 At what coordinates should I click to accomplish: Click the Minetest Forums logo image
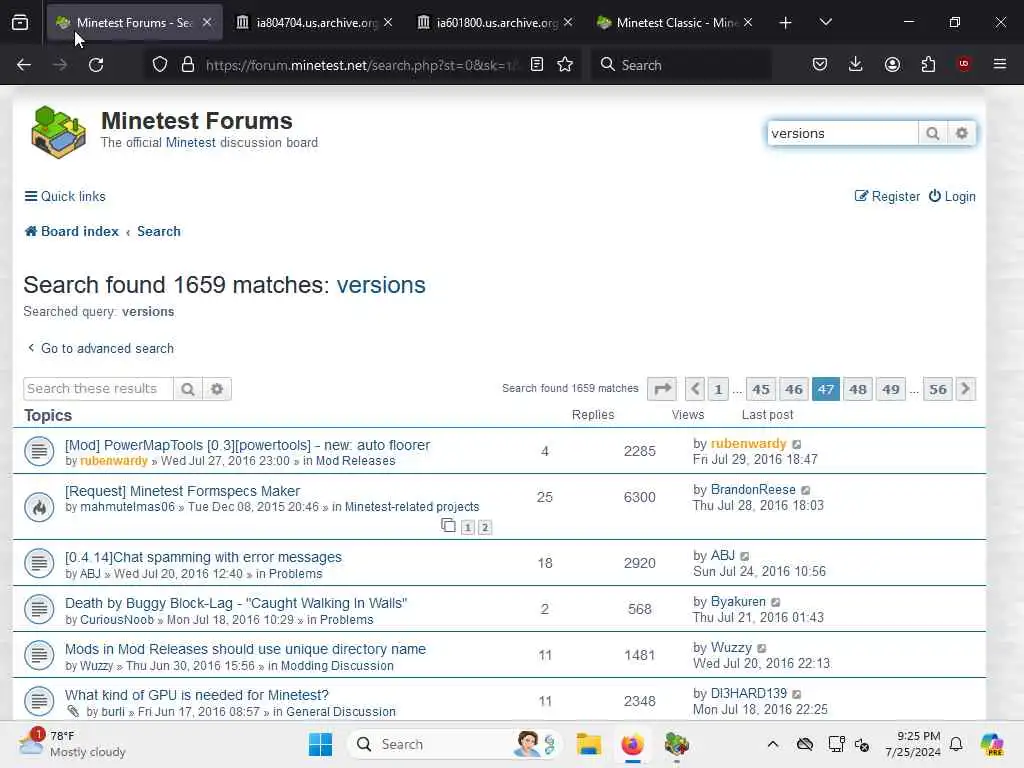59,133
